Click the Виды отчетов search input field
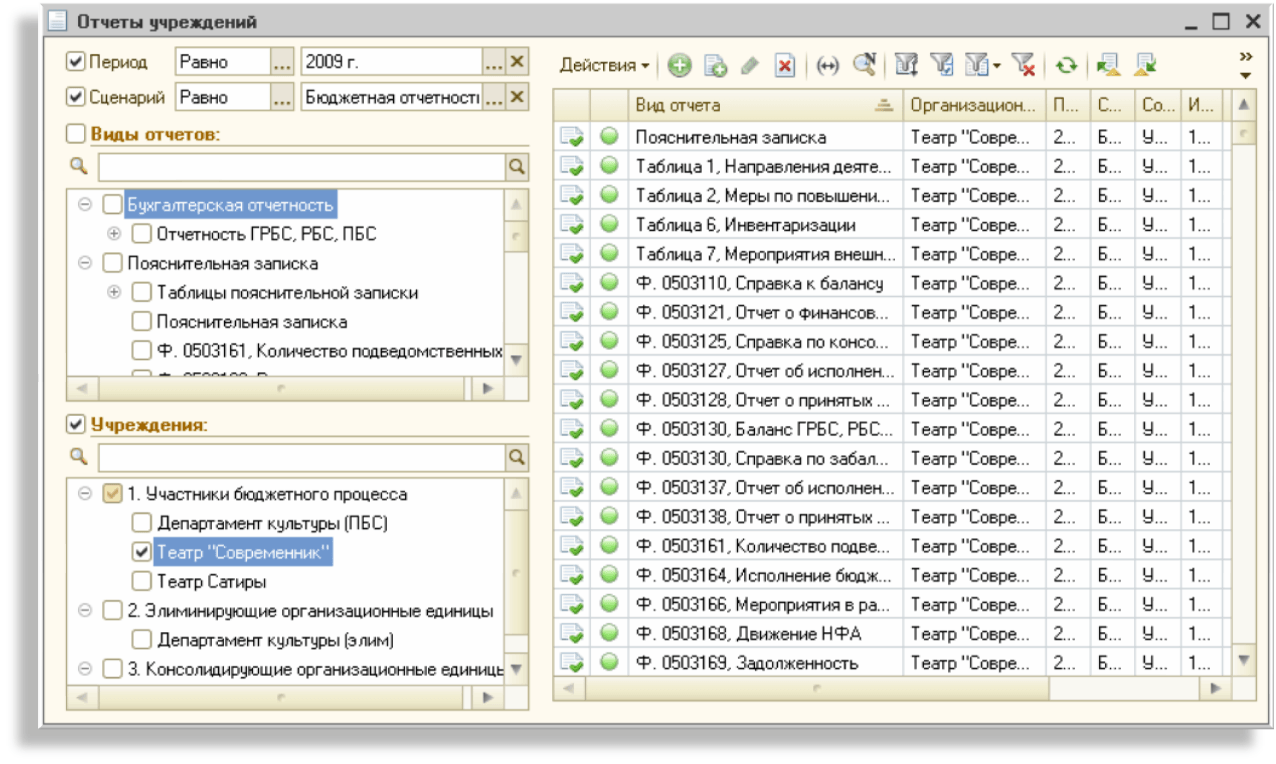 click(x=301, y=167)
